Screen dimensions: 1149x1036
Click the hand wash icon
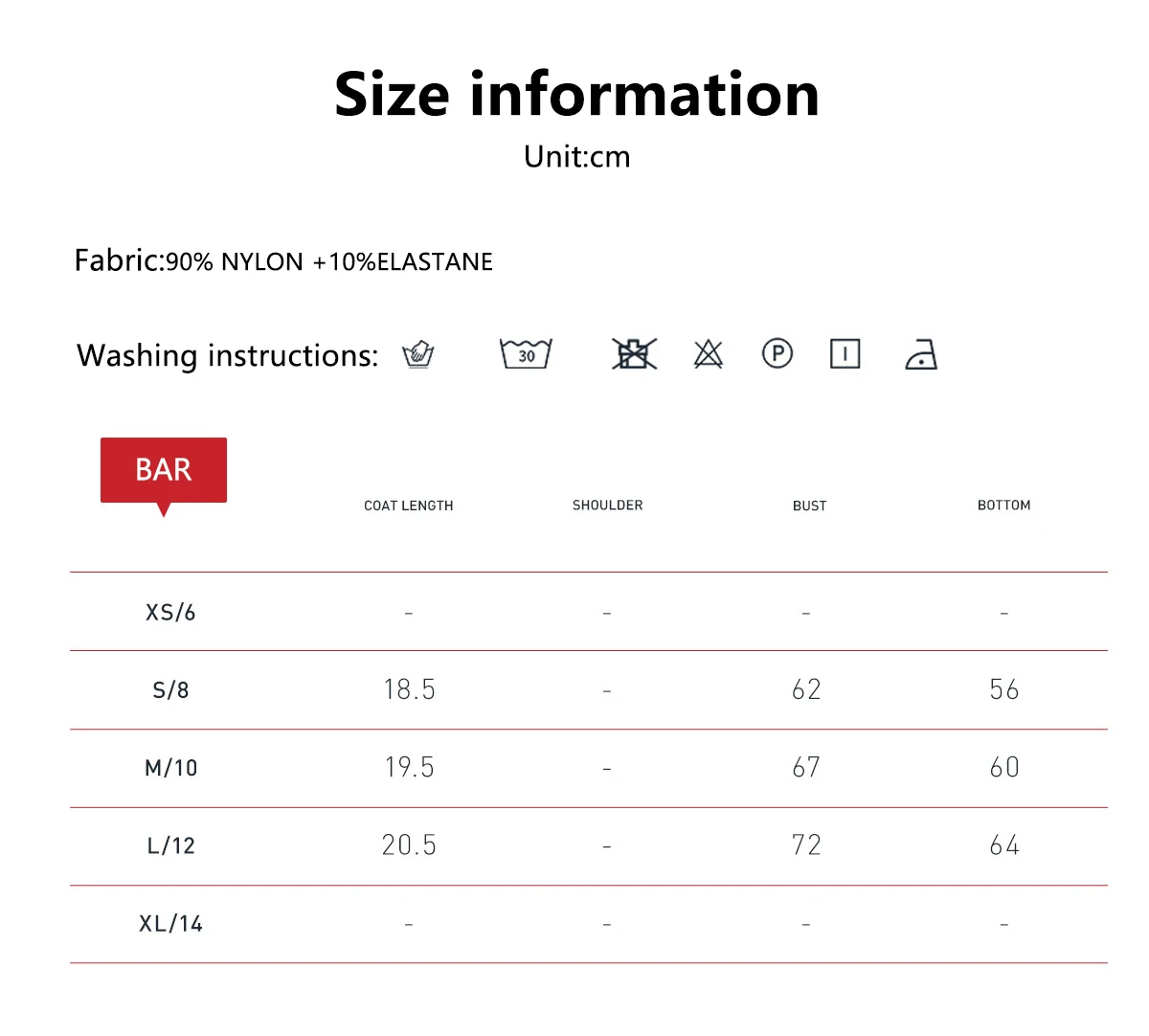[418, 354]
